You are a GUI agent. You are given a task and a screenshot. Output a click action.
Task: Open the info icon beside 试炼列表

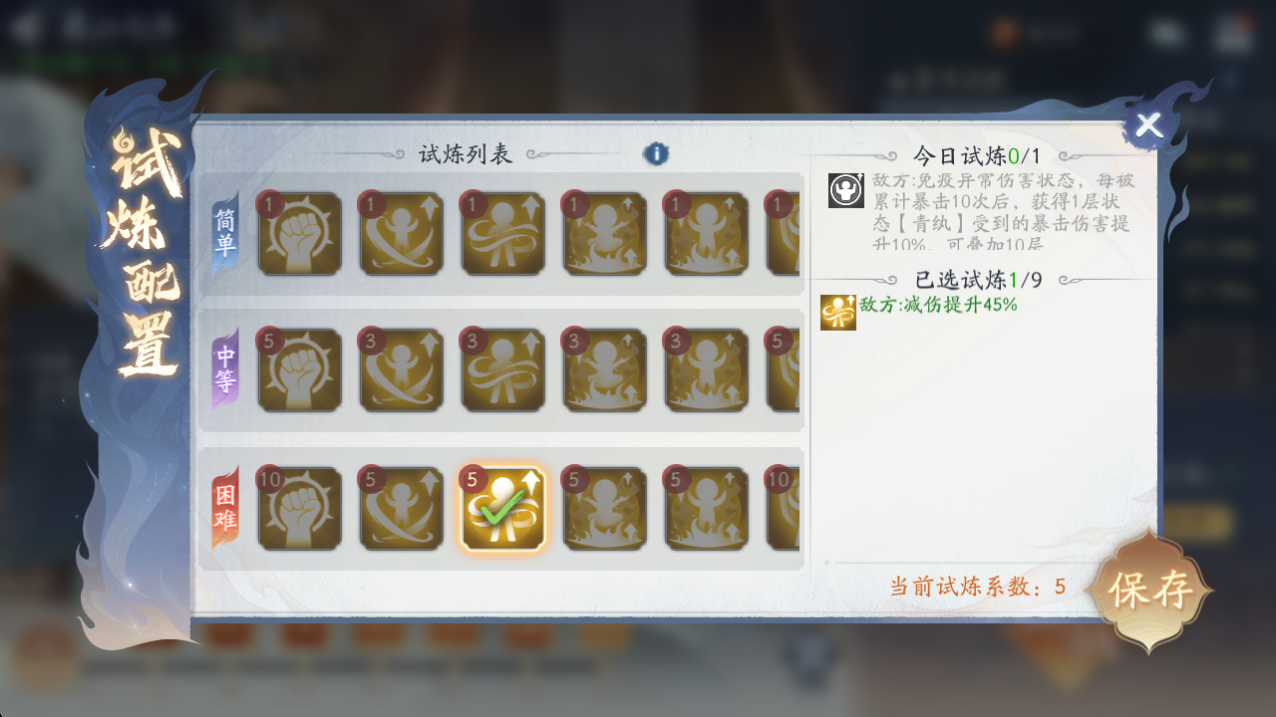(656, 154)
